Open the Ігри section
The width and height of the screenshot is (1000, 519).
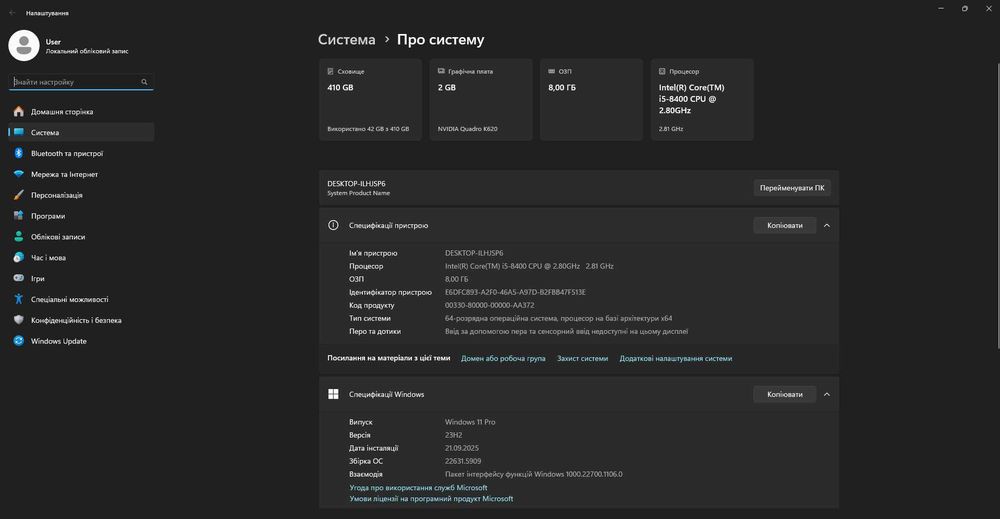click(x=37, y=279)
